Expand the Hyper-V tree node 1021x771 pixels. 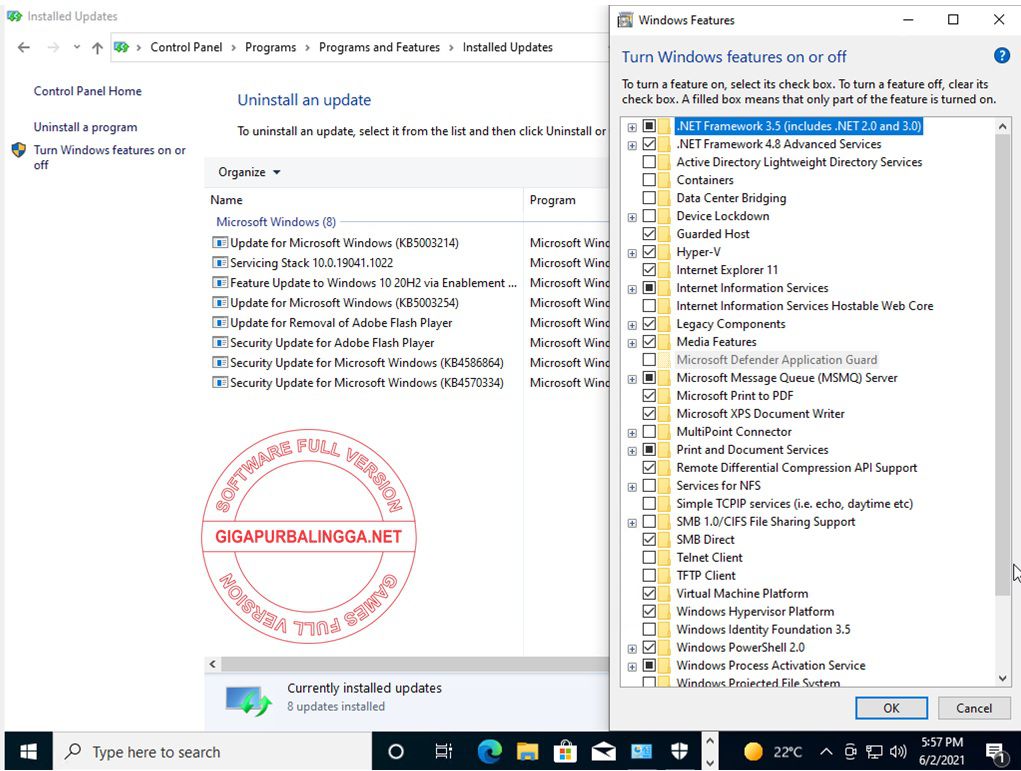point(632,253)
